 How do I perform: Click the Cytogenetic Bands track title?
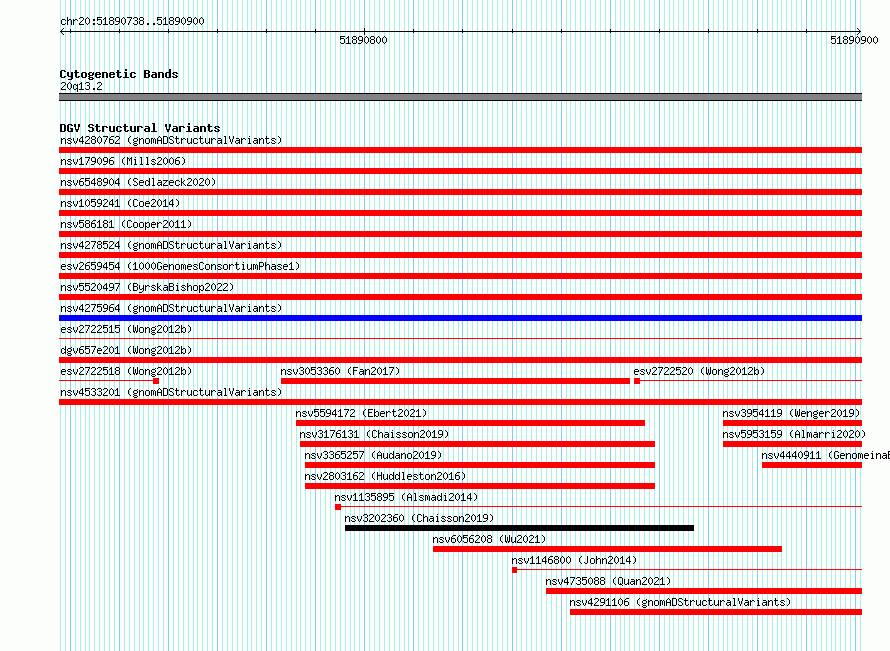click(x=119, y=74)
